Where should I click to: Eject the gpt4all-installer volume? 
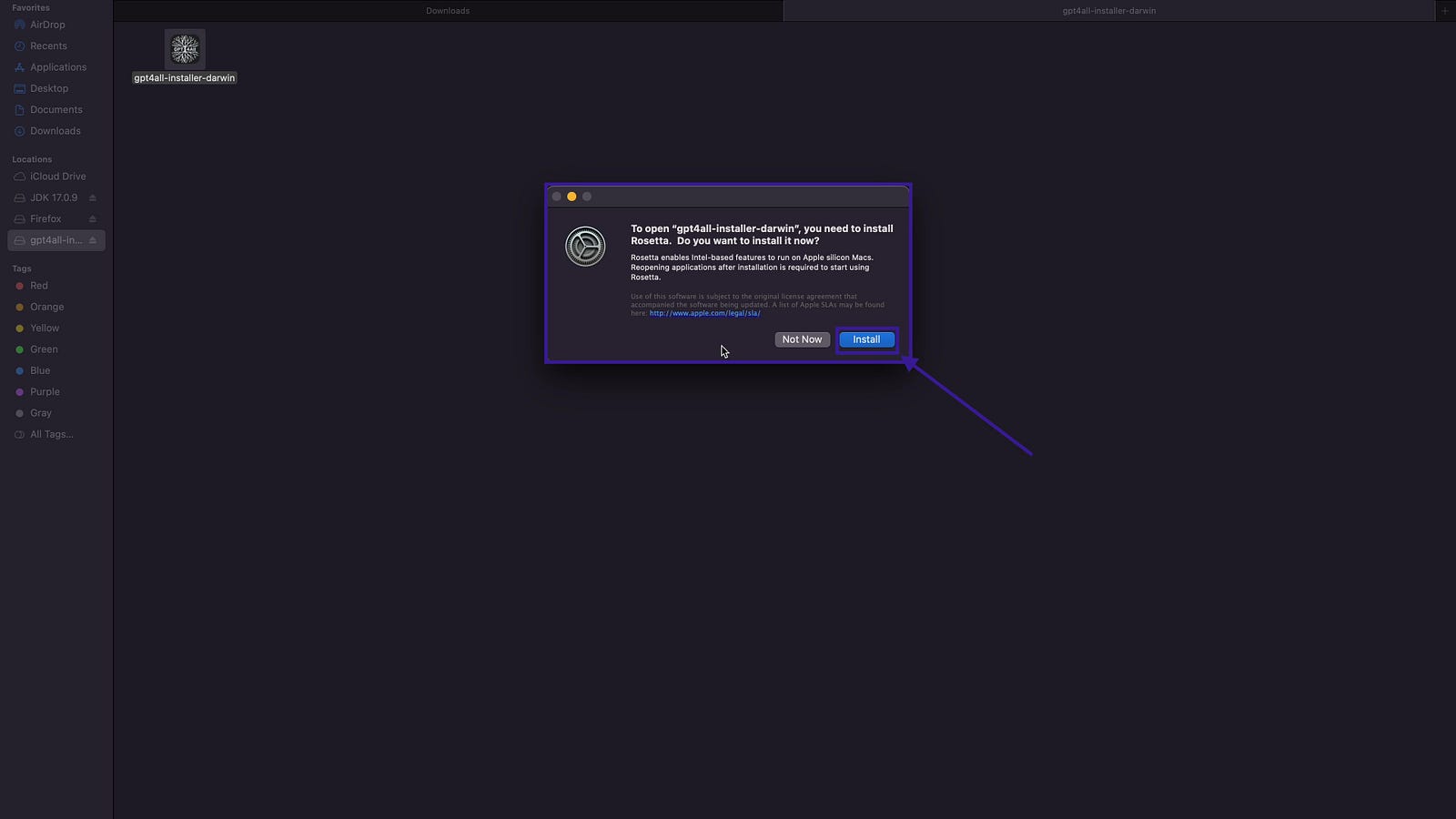coord(93,240)
